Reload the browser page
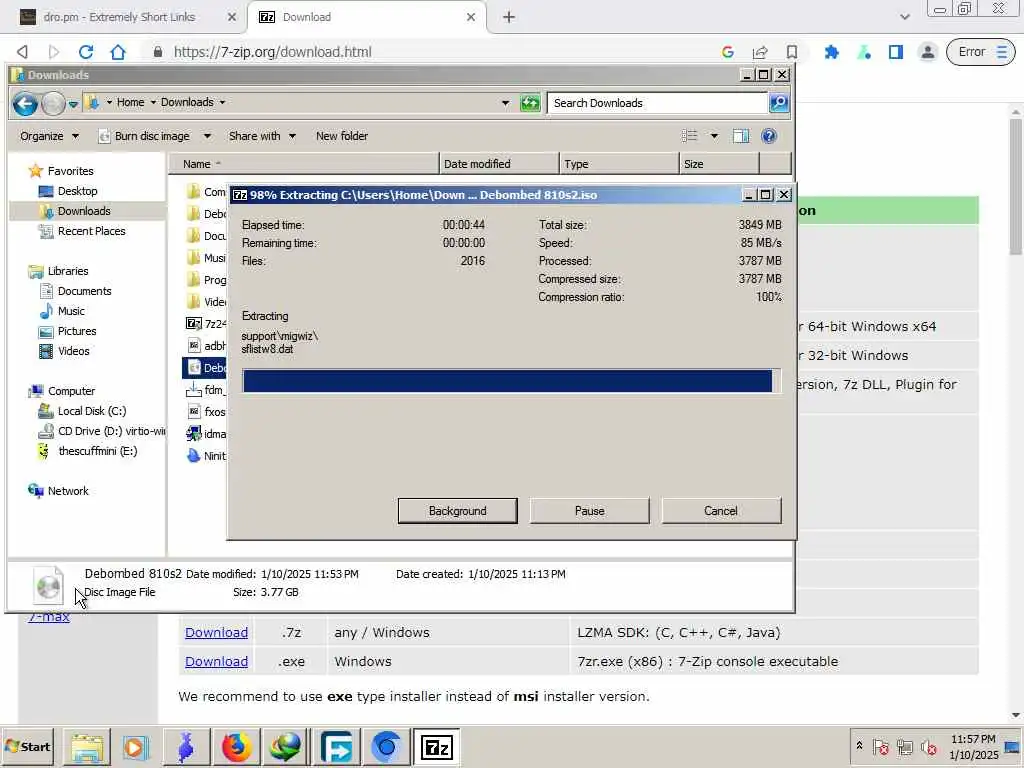This screenshot has height=768, width=1024. tap(86, 52)
